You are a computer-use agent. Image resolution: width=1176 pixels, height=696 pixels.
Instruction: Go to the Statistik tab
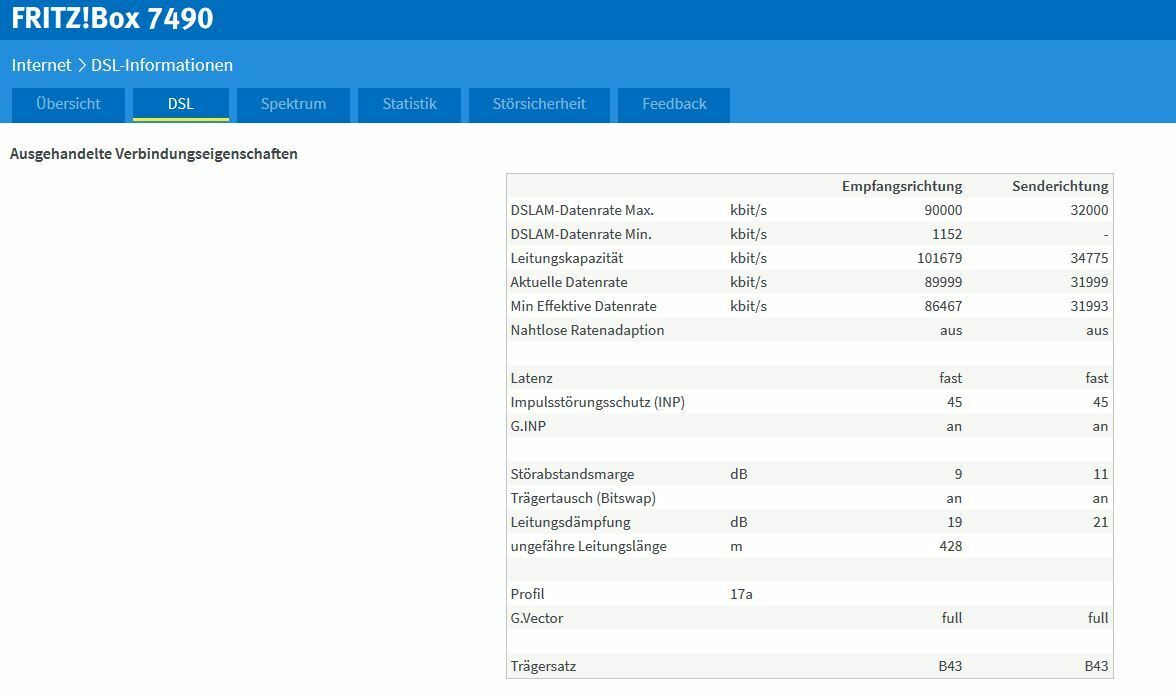[410, 104]
